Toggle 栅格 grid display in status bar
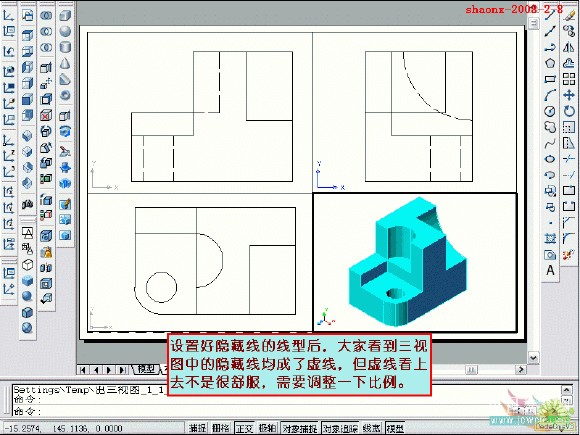This screenshot has width=580, height=435. point(221,428)
